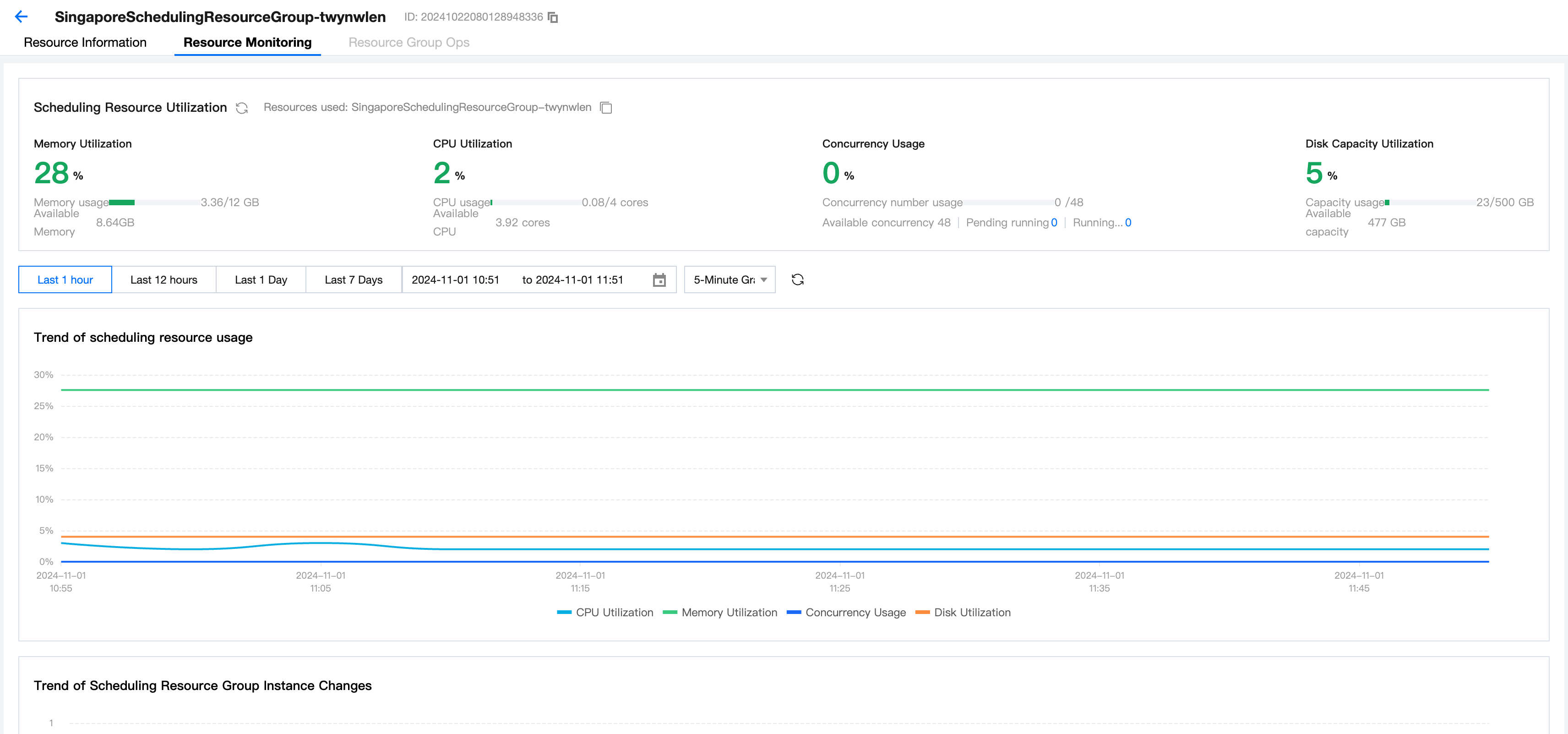The width and height of the screenshot is (1568, 734).
Task: Select the Last 1 hour range
Action: coord(65,279)
